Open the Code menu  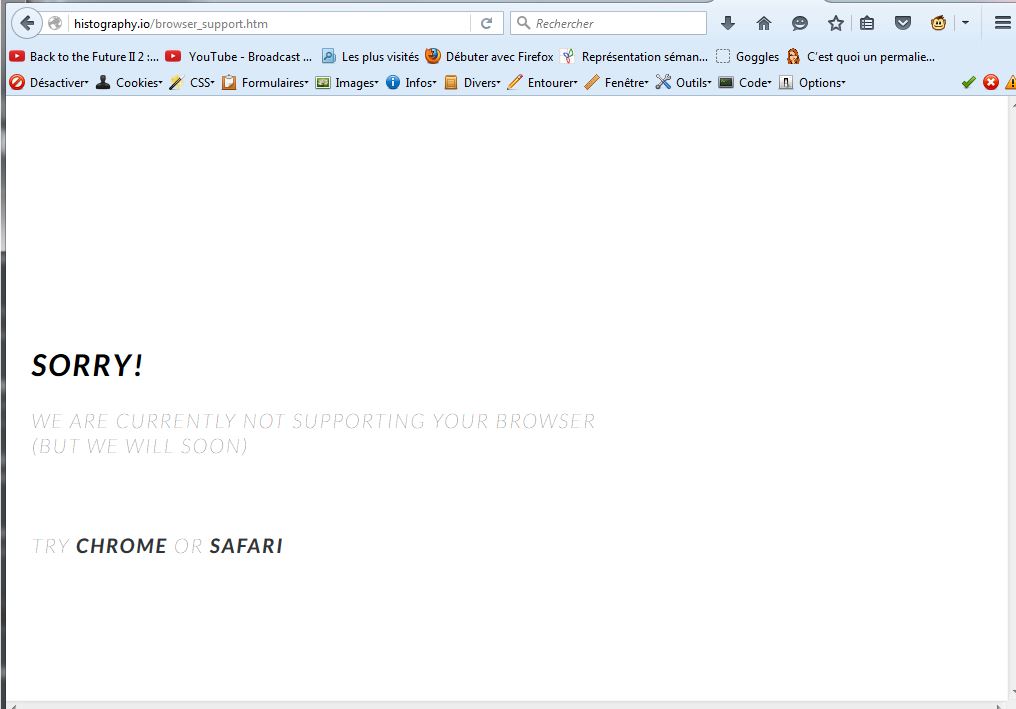point(745,83)
